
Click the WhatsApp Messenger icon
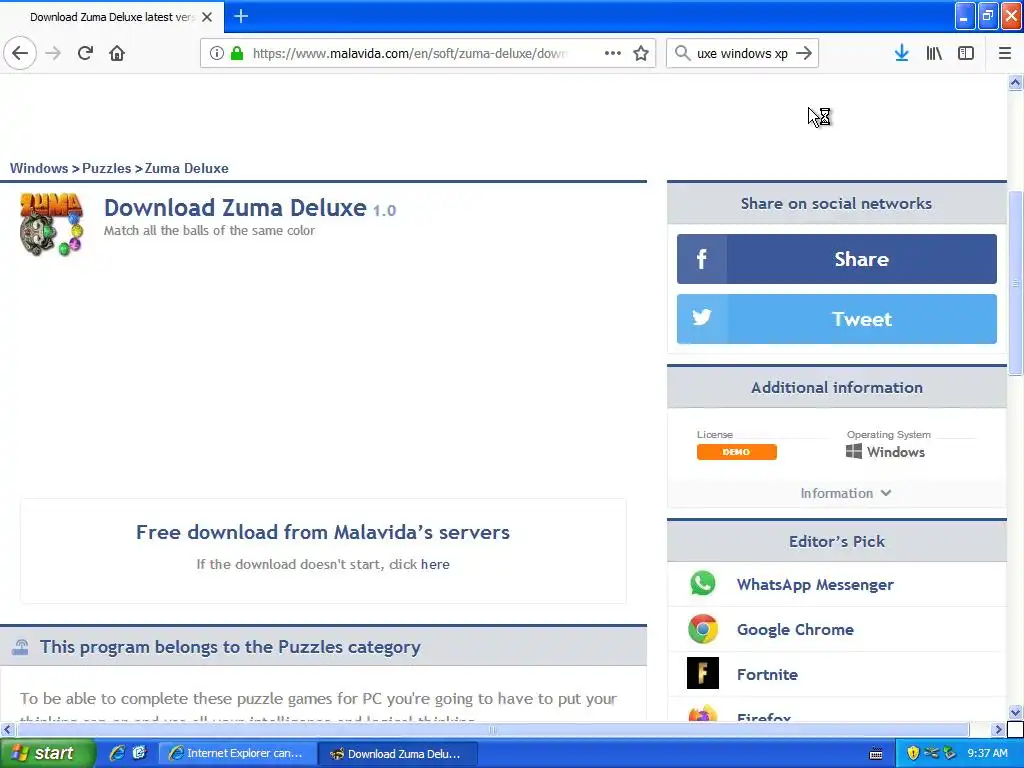click(x=703, y=583)
